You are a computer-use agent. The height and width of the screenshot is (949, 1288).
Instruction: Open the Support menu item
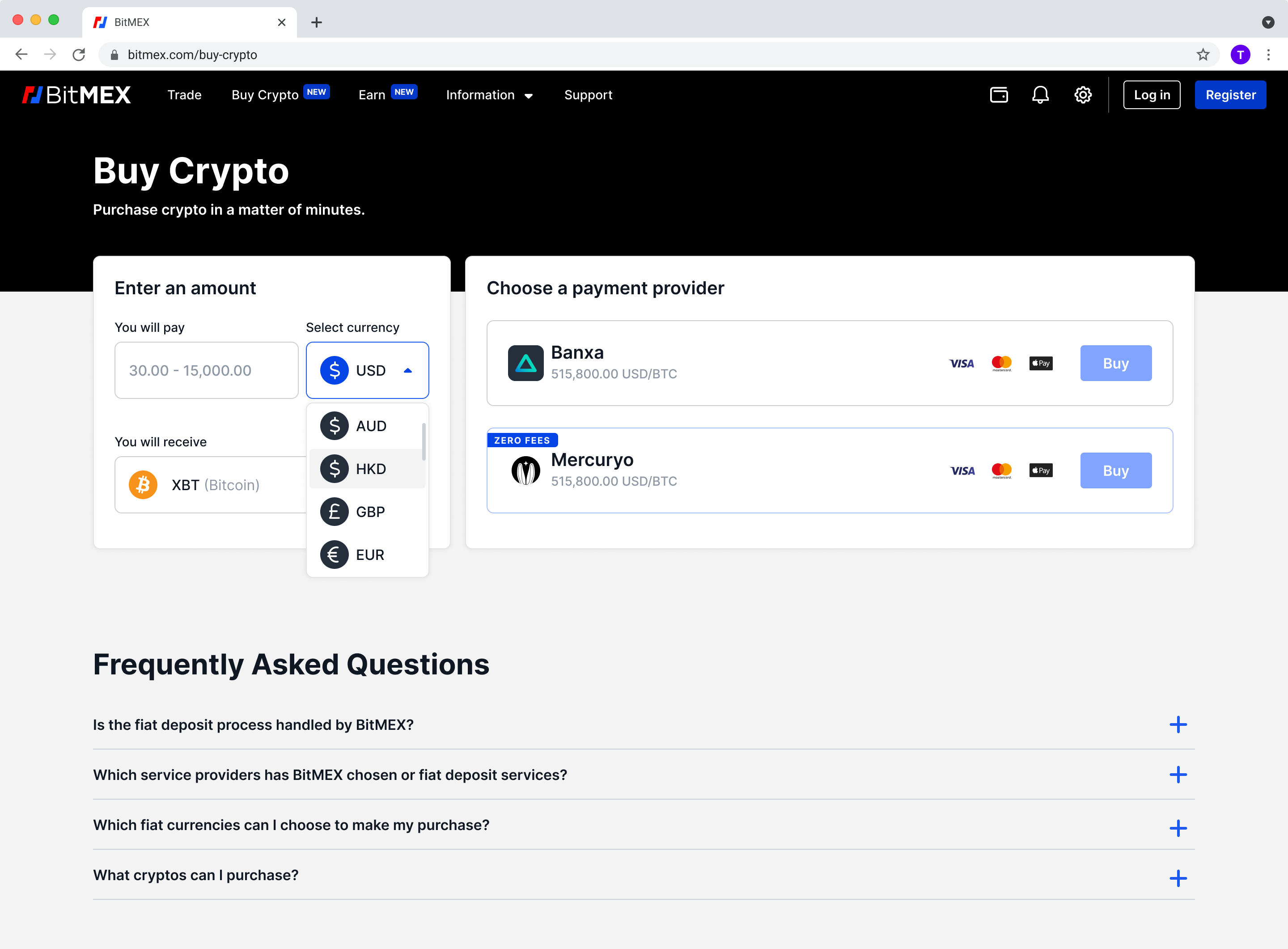coord(588,95)
